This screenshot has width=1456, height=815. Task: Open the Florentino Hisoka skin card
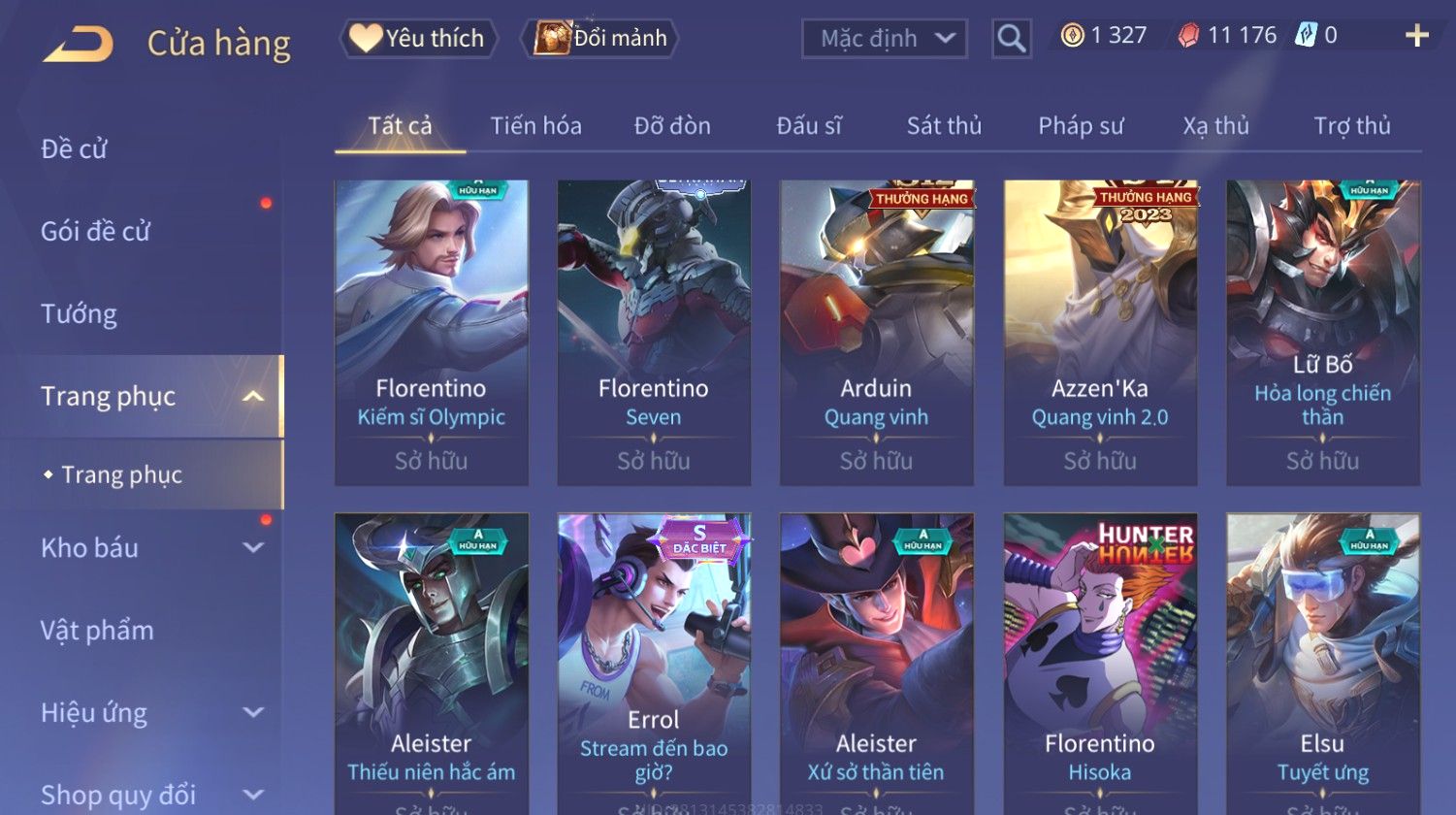[1099, 664]
